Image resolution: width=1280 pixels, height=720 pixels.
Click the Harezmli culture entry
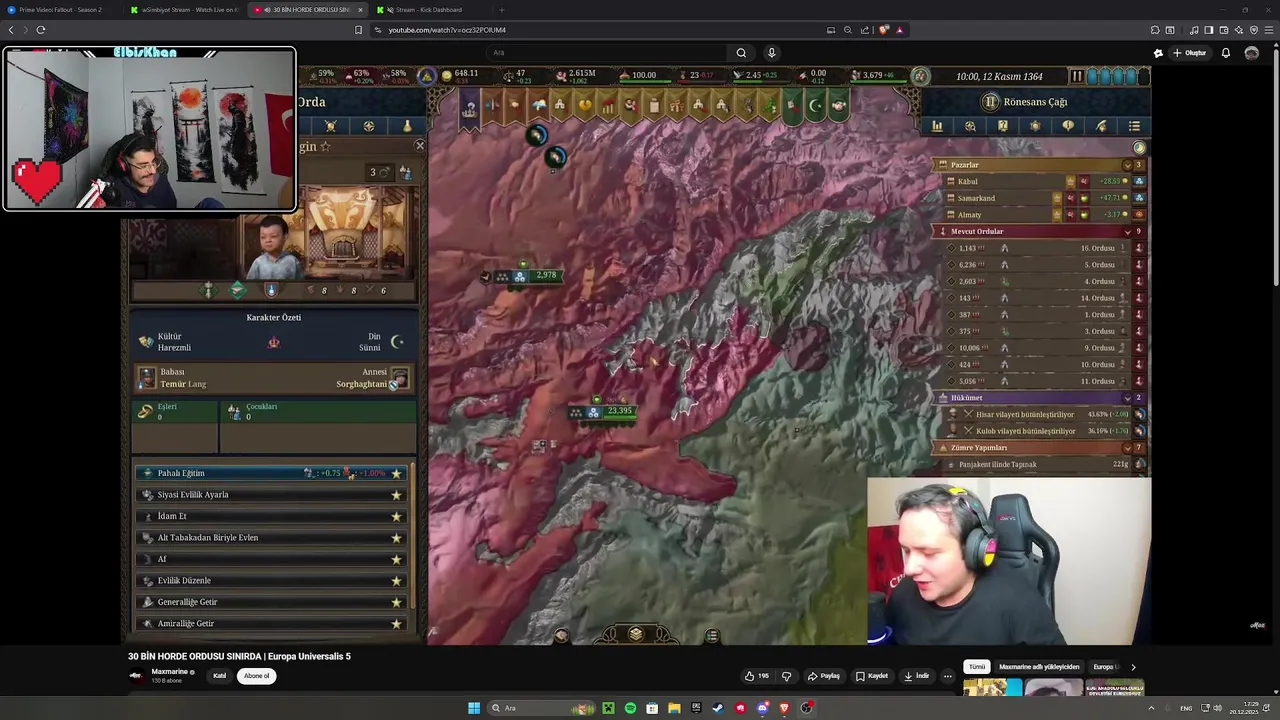point(167,342)
